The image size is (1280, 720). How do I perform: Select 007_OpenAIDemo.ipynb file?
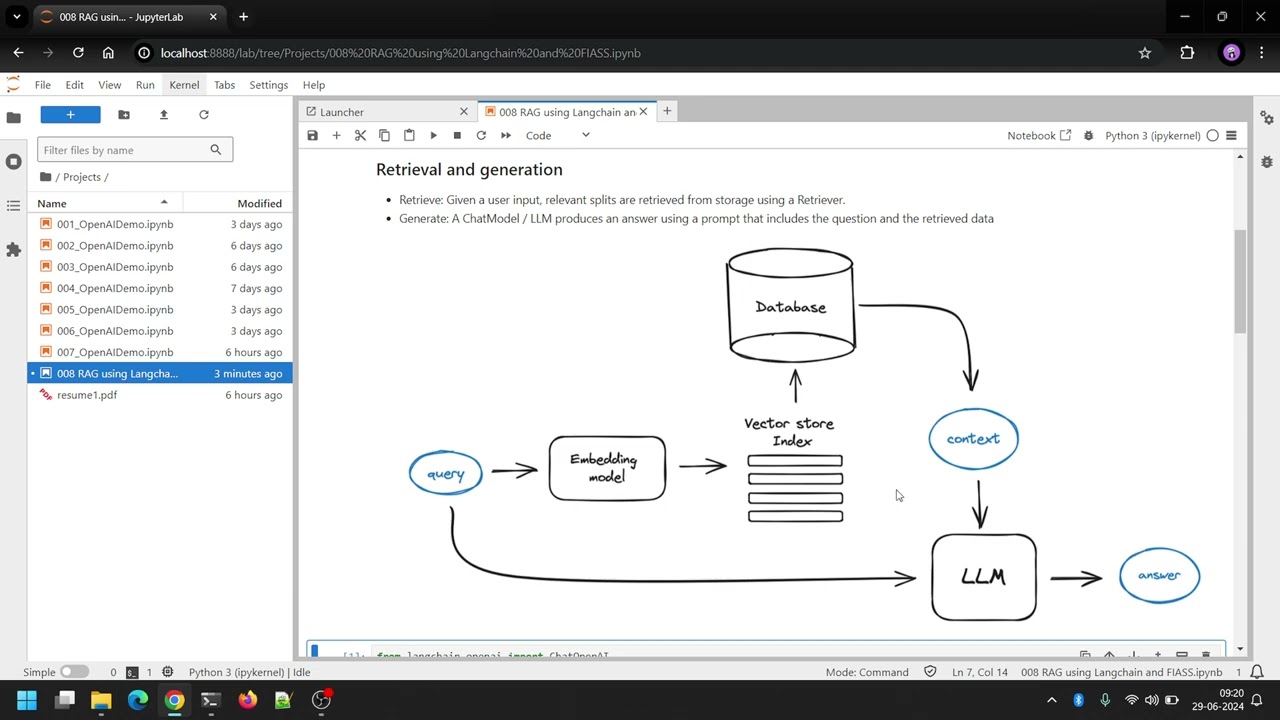160,352
